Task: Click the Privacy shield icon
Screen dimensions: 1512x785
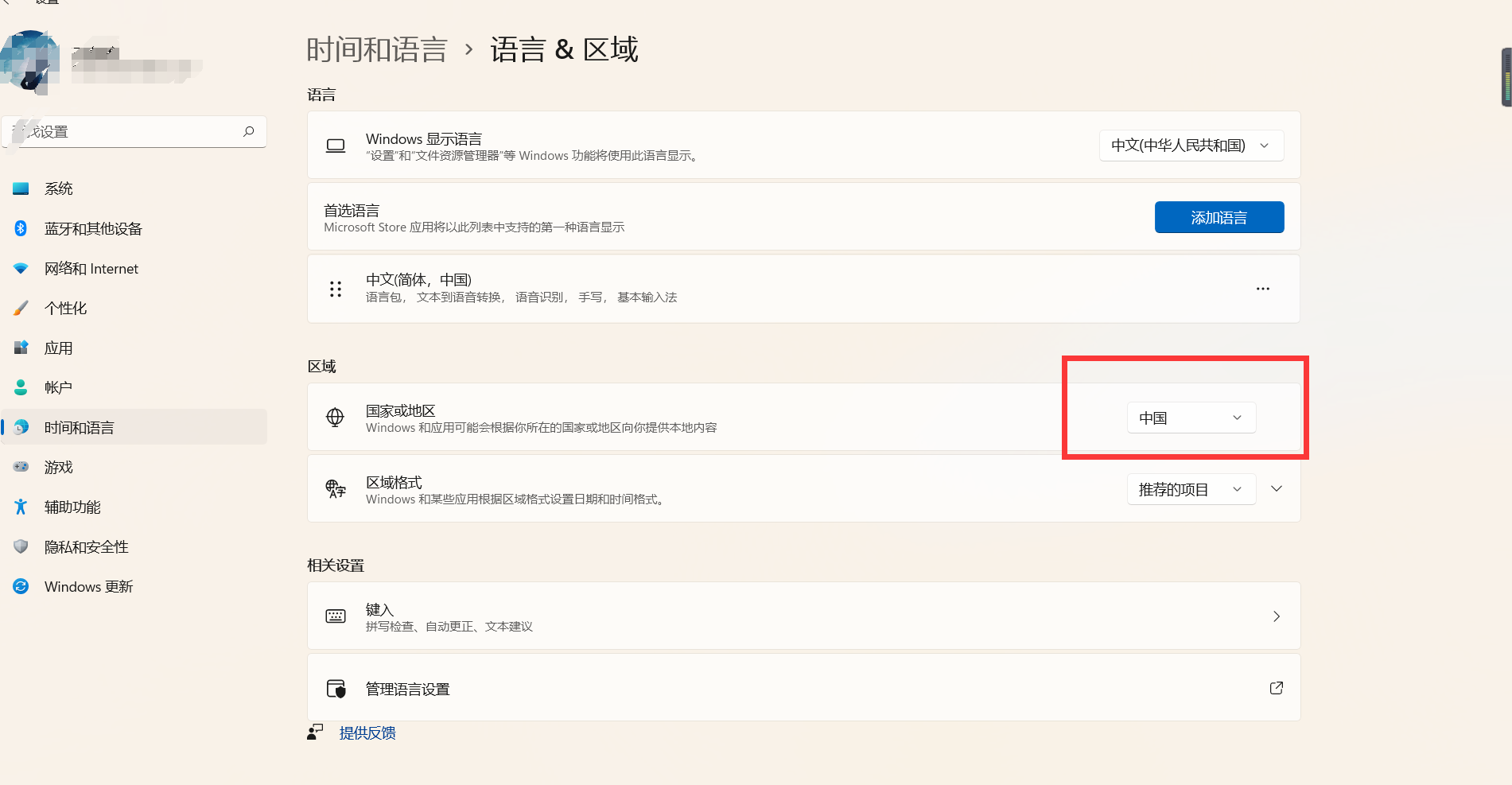Action: (x=21, y=546)
